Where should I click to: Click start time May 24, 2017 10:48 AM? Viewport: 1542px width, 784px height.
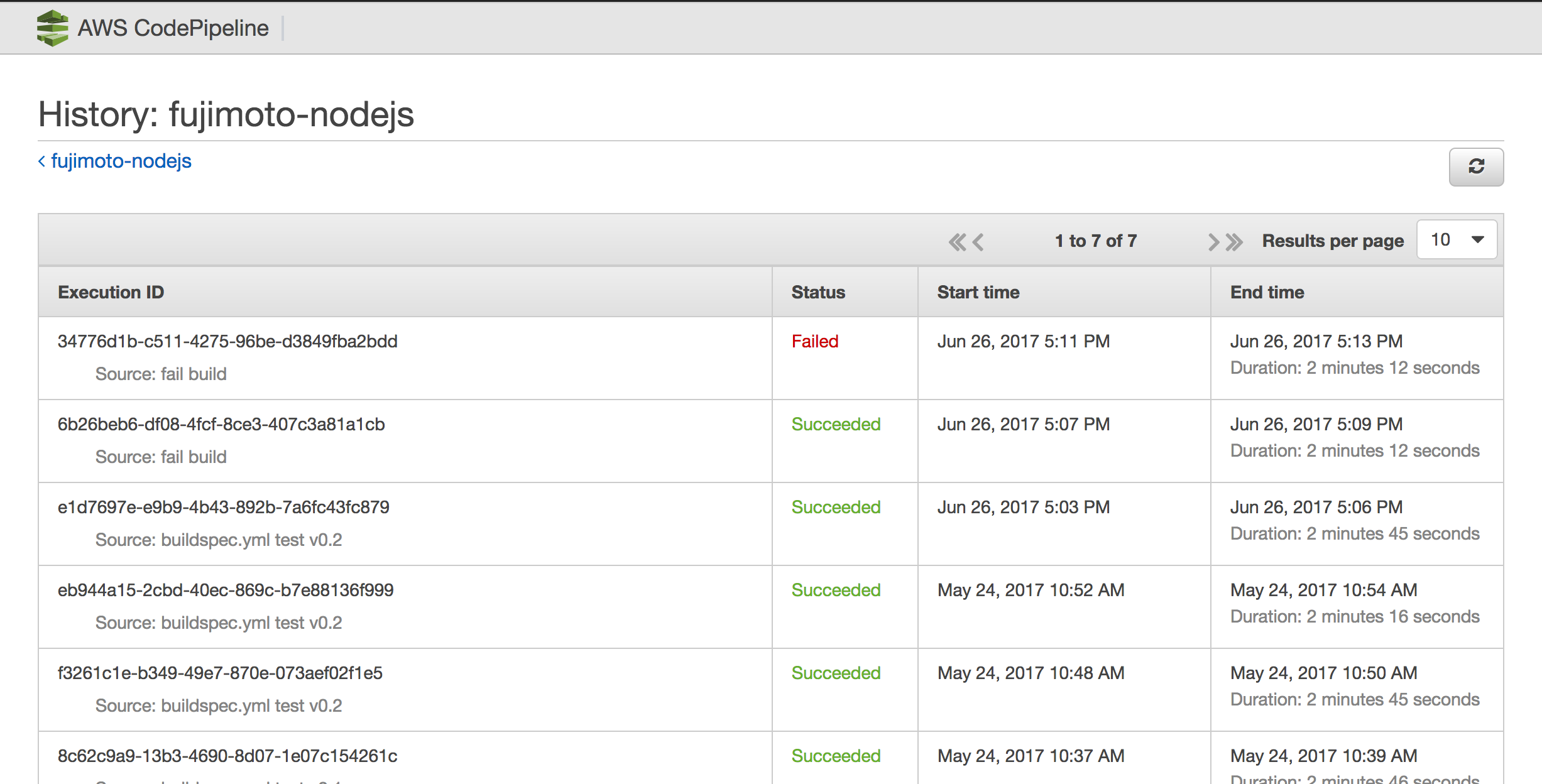tap(1031, 673)
